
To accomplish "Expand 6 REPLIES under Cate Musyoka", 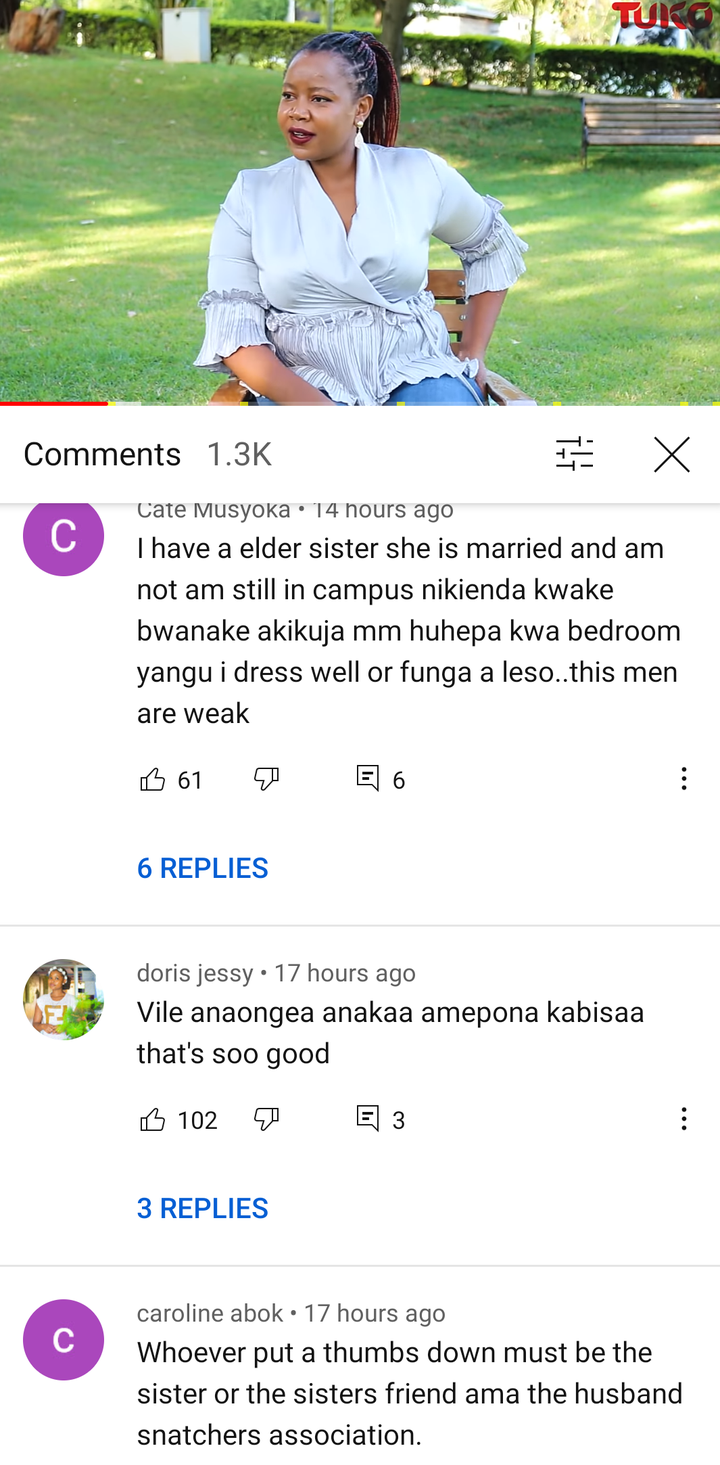I will pos(203,868).
